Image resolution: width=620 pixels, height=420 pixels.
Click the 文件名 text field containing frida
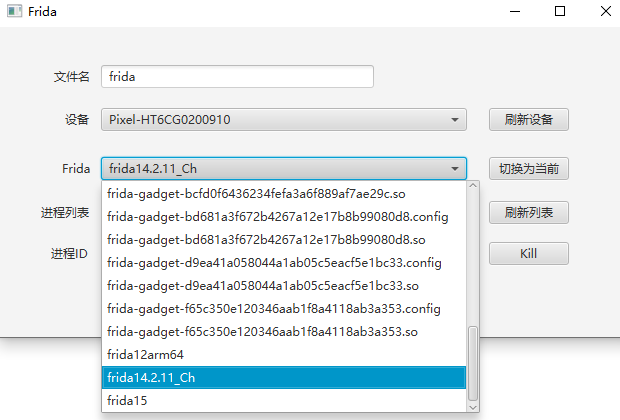237,76
